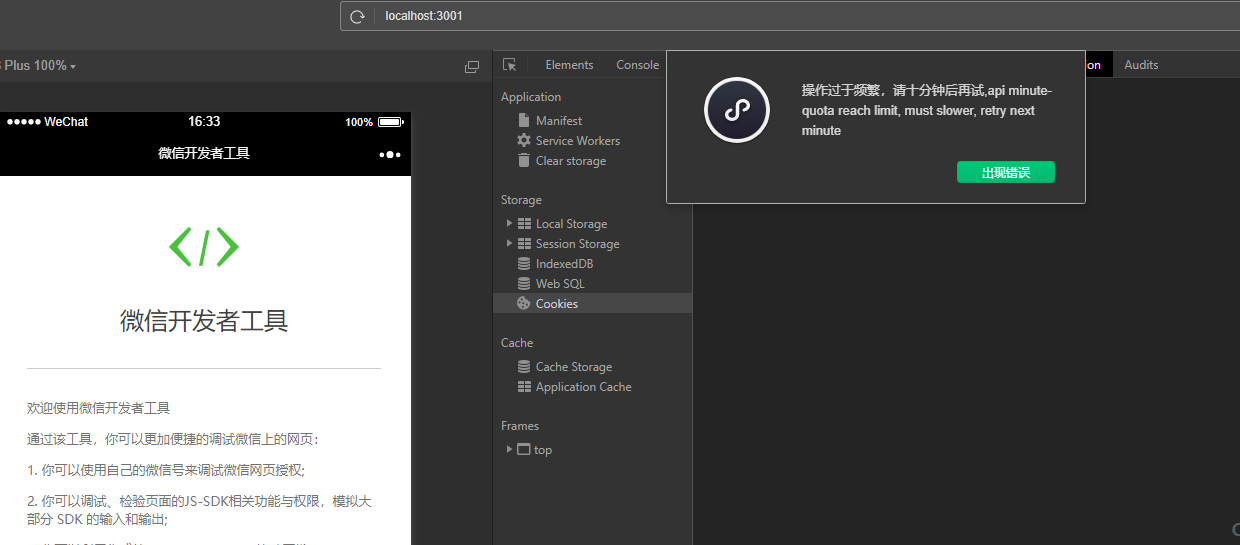Click the Service Workers gear icon
The image size is (1240, 545).
coord(524,141)
